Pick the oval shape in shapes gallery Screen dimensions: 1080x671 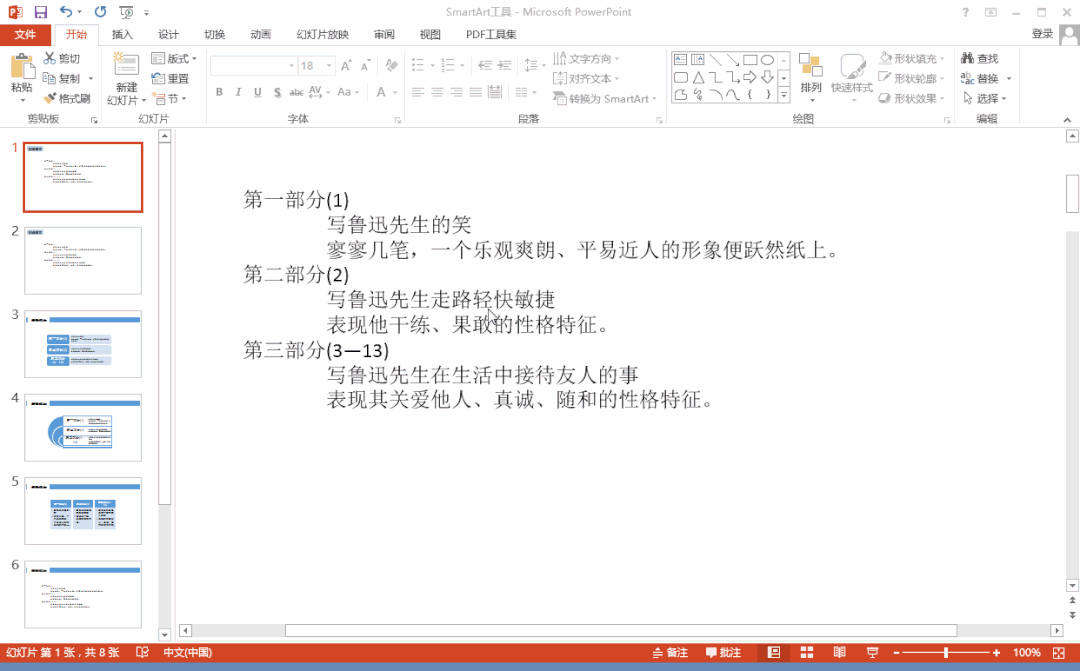tap(767, 60)
